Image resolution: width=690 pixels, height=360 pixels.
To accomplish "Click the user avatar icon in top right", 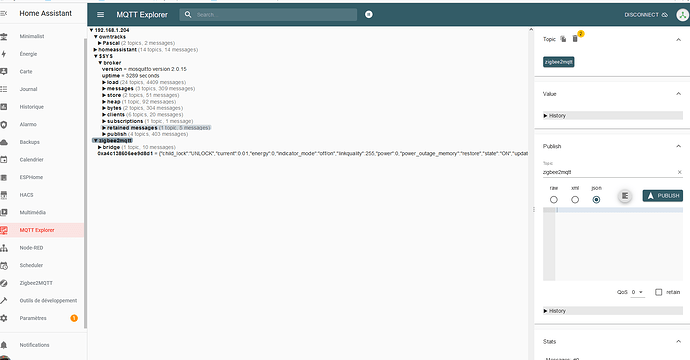I will [x=682, y=15].
